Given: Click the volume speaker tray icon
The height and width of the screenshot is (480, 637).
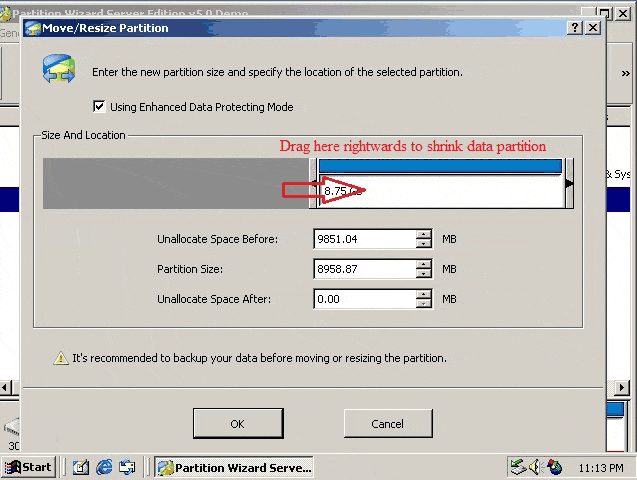Looking at the screenshot, I should click(536, 467).
